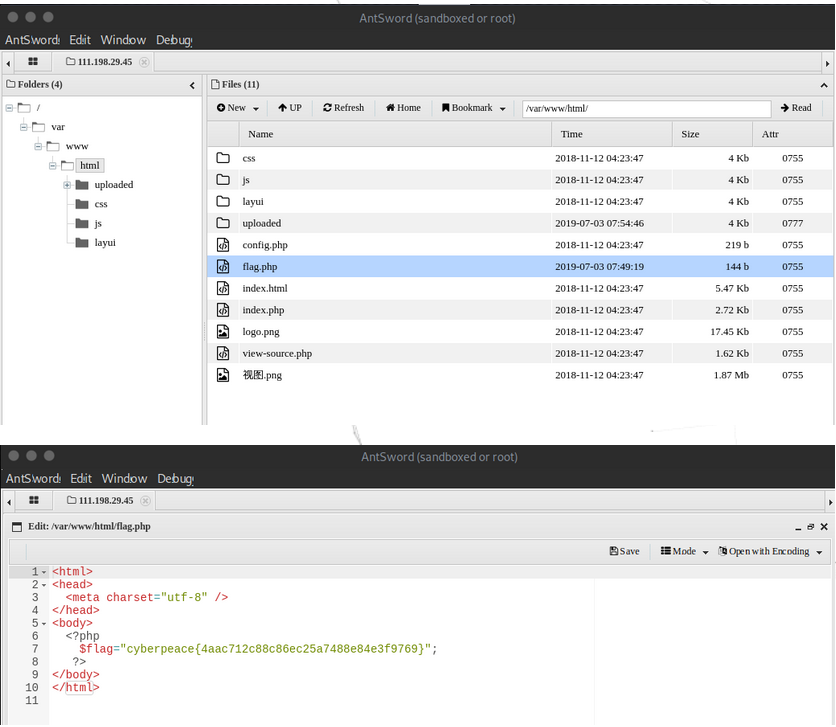Sort files by Attr column
The width and height of the screenshot is (836, 727).
click(792, 134)
